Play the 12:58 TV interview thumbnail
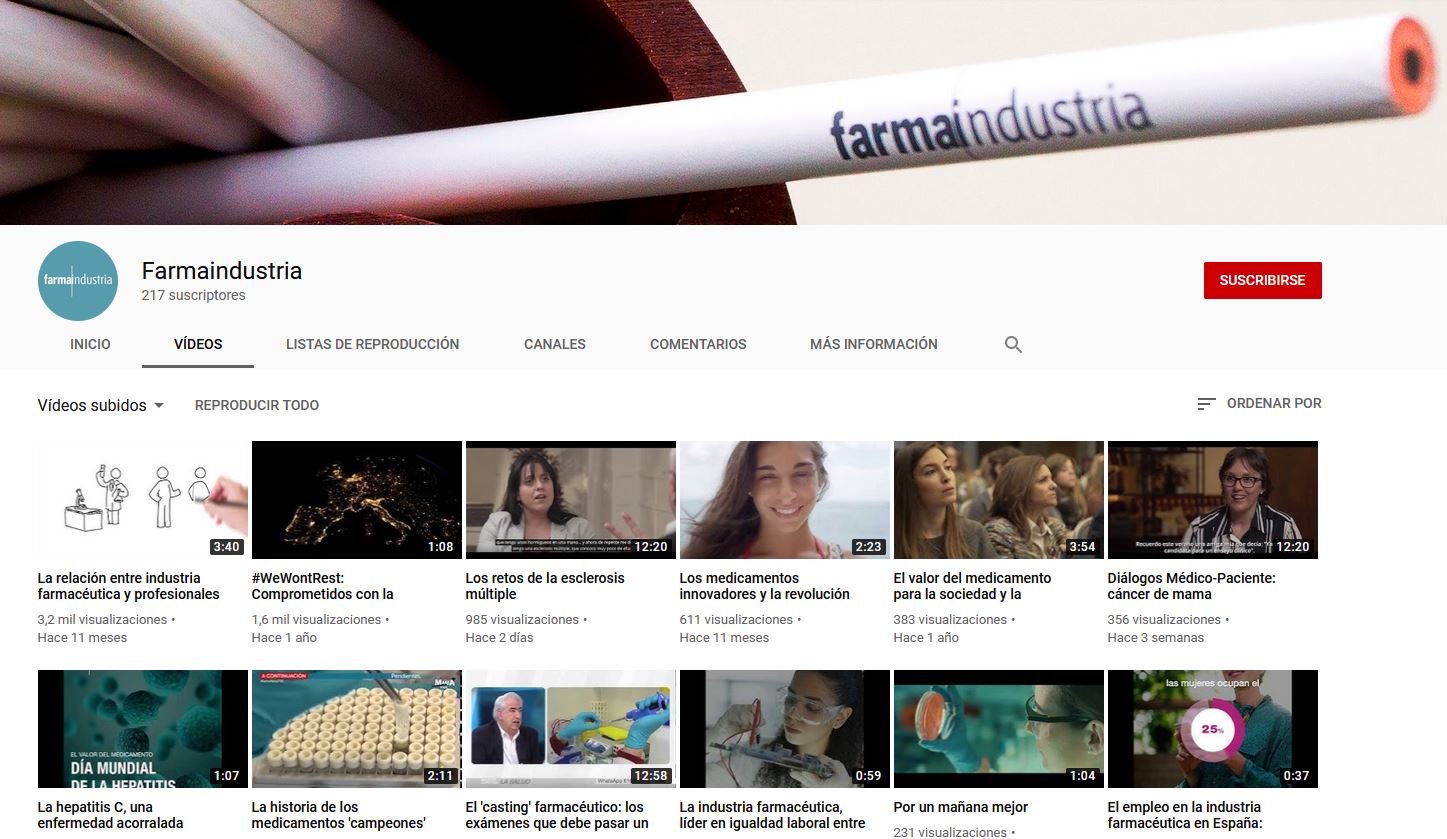The image size is (1447, 839). (x=571, y=729)
